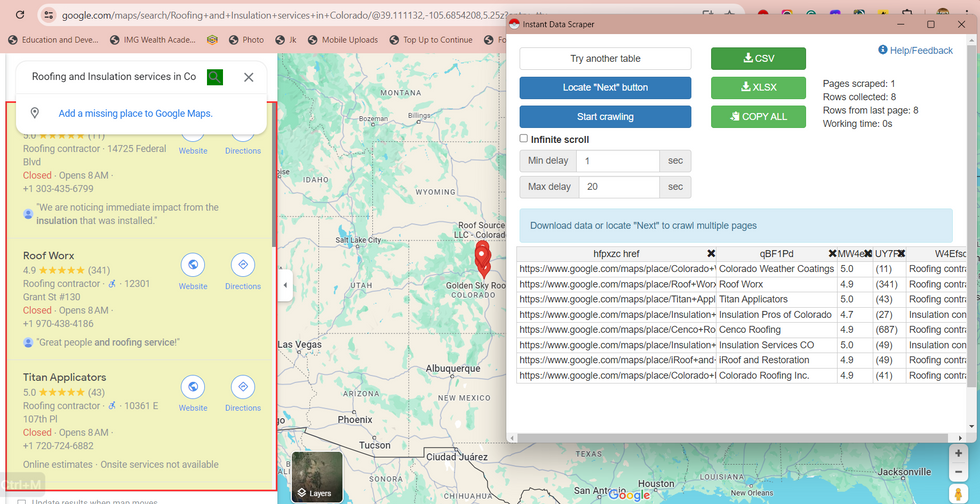Open the Photo bookmark
980x504 pixels.
(246, 39)
